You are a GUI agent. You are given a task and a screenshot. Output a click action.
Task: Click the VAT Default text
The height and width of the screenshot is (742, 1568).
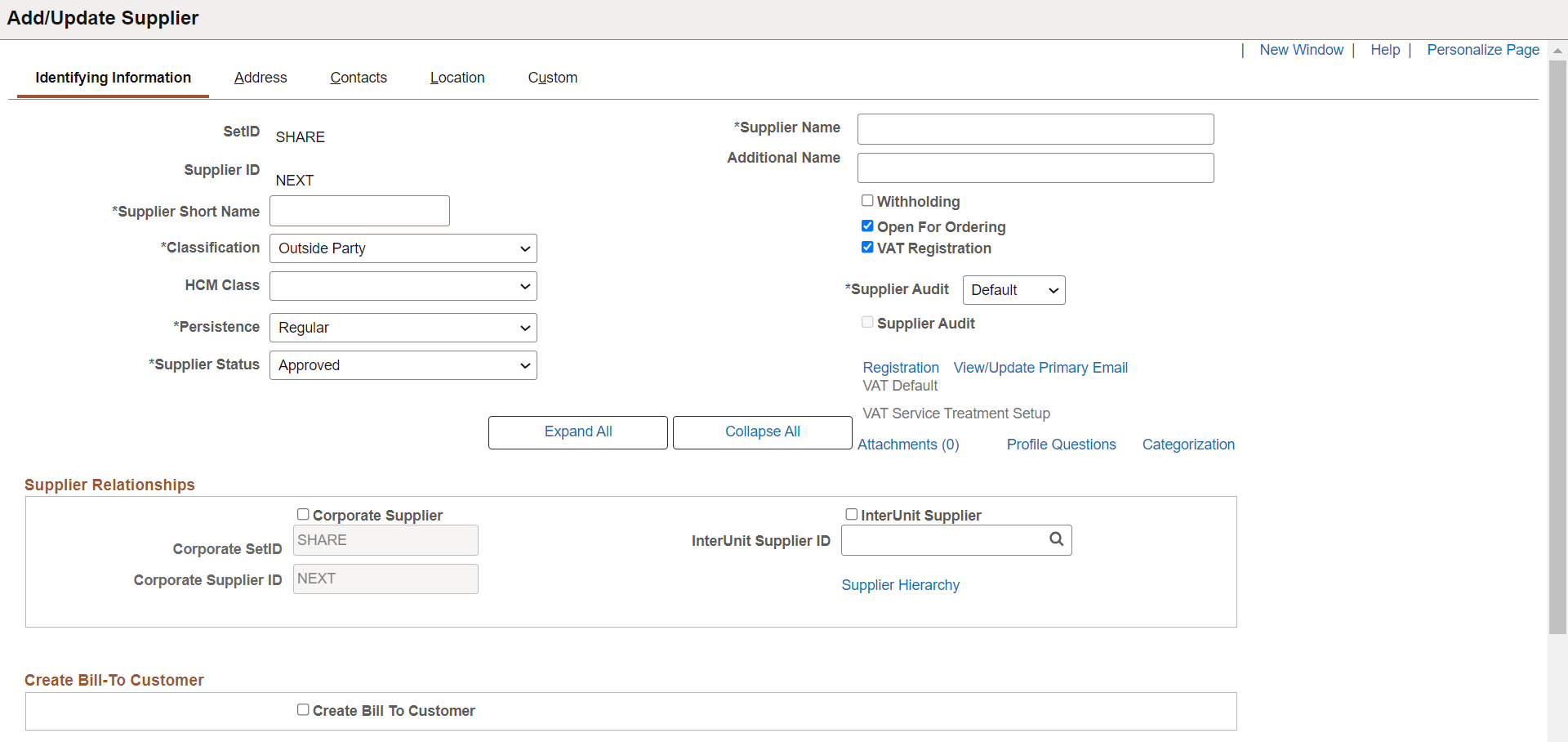tap(900, 386)
